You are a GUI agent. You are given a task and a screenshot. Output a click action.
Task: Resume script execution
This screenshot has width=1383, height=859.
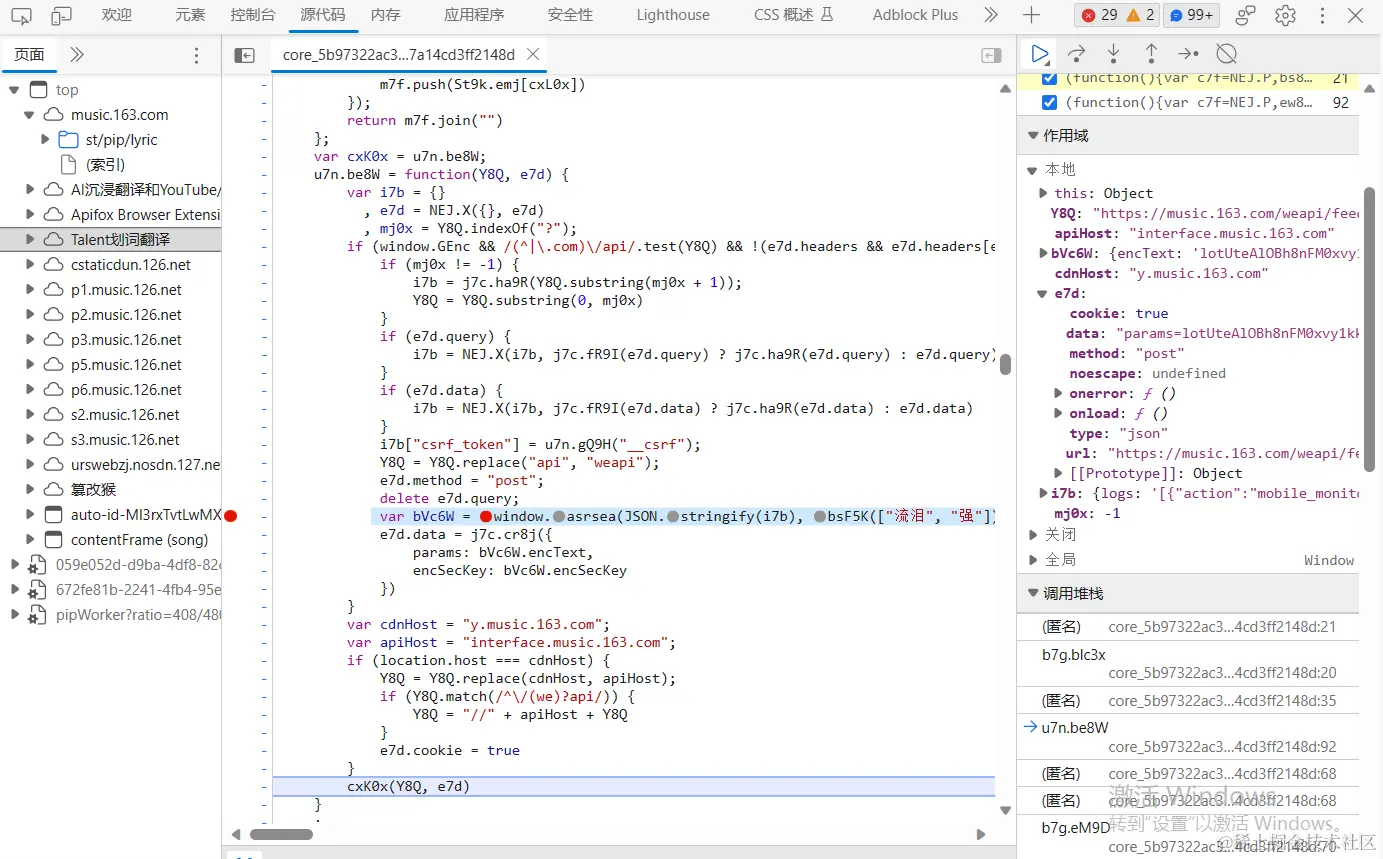point(1040,54)
